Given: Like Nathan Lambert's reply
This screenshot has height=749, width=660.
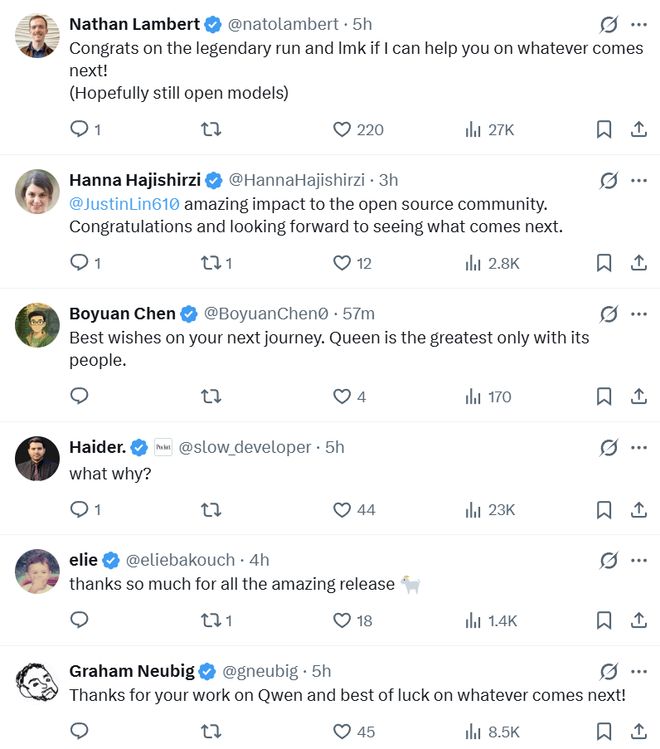Looking at the screenshot, I should tap(343, 129).
